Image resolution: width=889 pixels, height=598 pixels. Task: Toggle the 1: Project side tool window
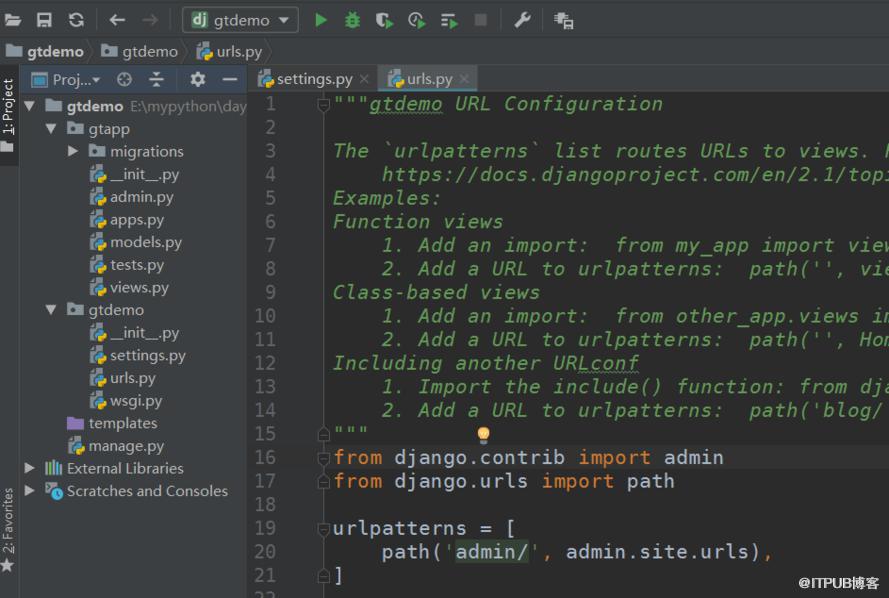click(x=9, y=115)
